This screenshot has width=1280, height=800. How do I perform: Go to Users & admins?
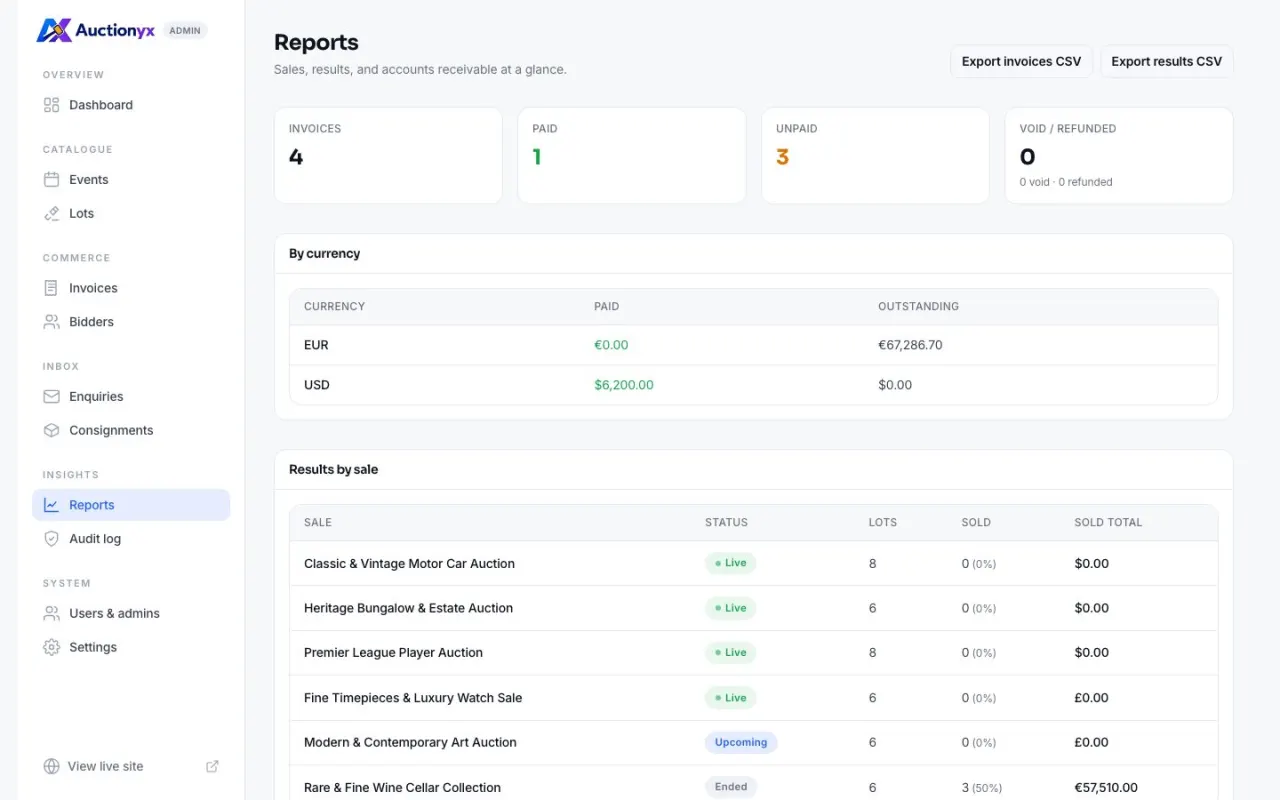point(131,614)
